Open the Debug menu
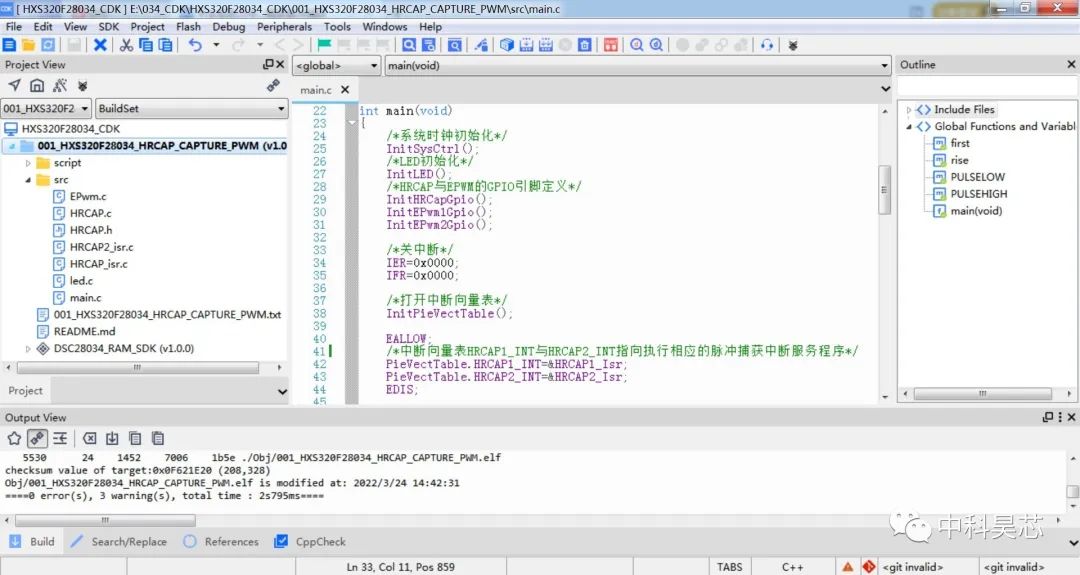 click(229, 27)
